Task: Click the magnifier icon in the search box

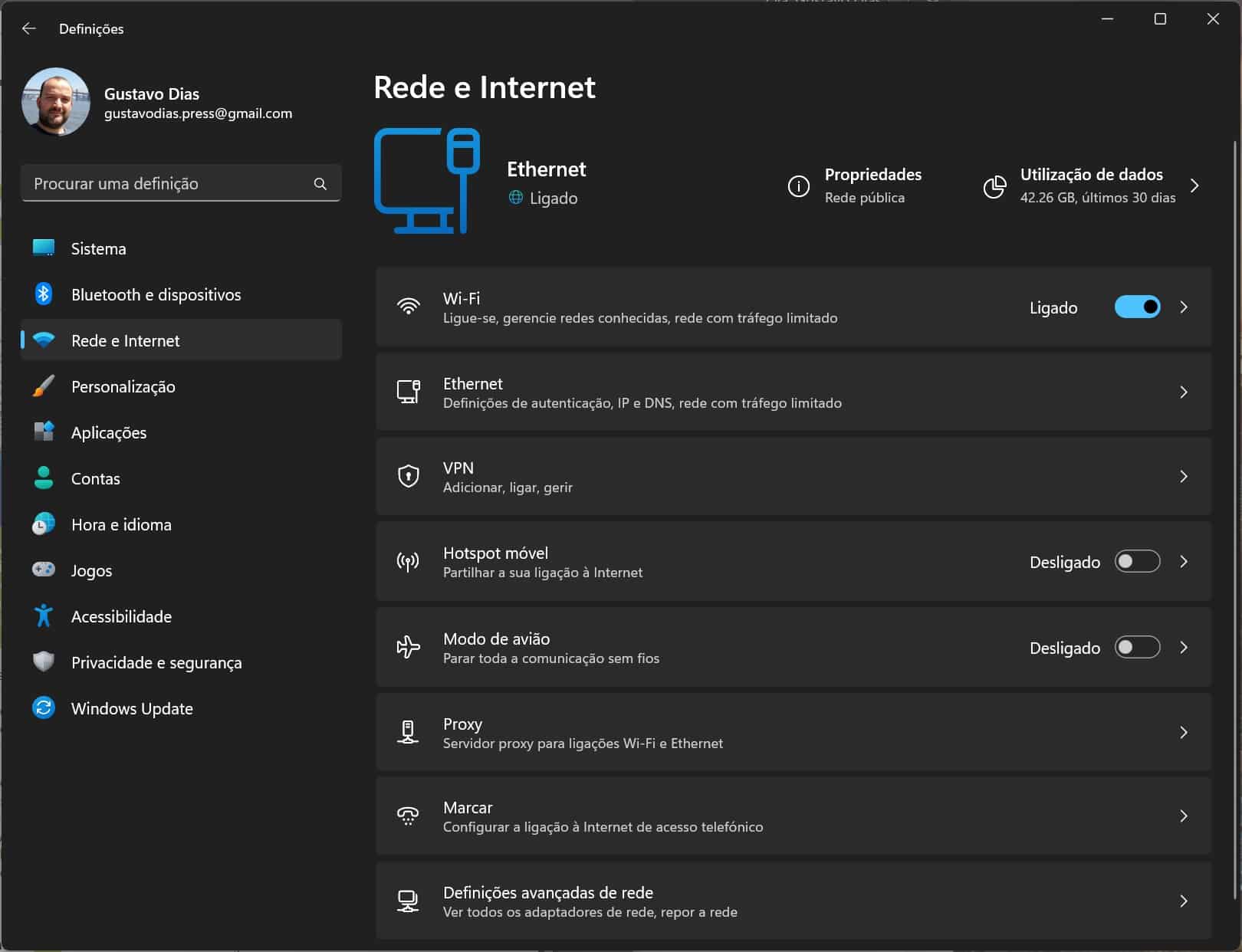Action: pos(320,184)
